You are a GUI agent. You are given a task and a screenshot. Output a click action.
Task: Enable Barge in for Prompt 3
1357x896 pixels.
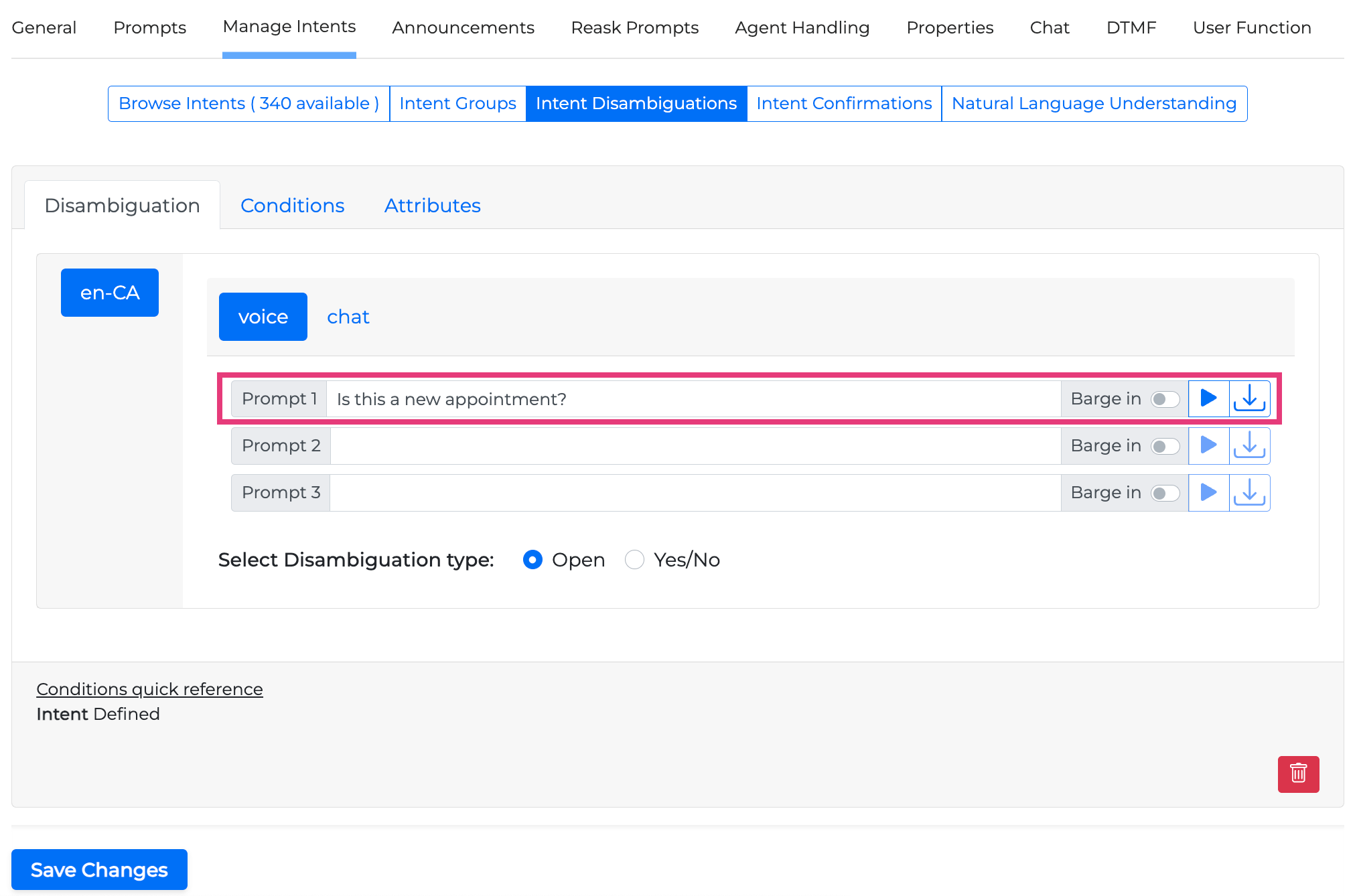point(1165,493)
